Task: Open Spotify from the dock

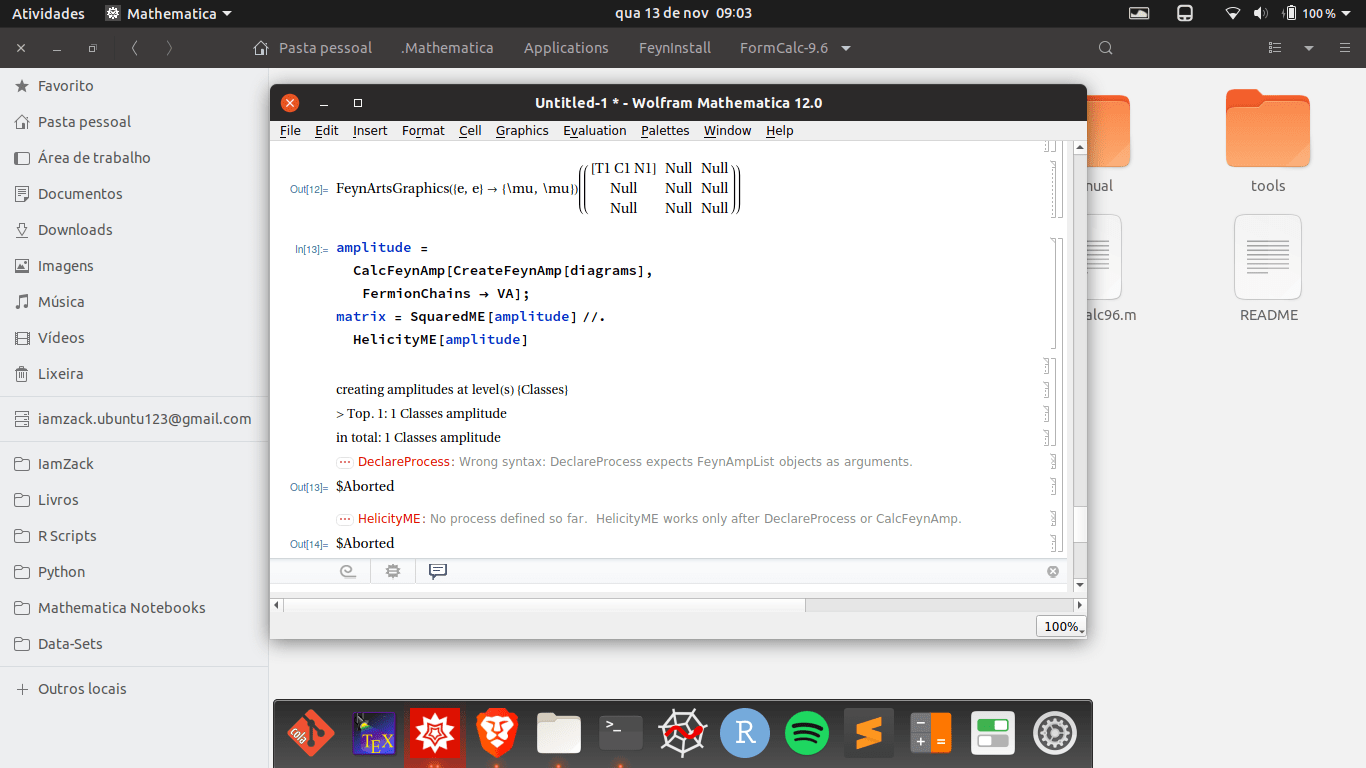Action: point(806,733)
